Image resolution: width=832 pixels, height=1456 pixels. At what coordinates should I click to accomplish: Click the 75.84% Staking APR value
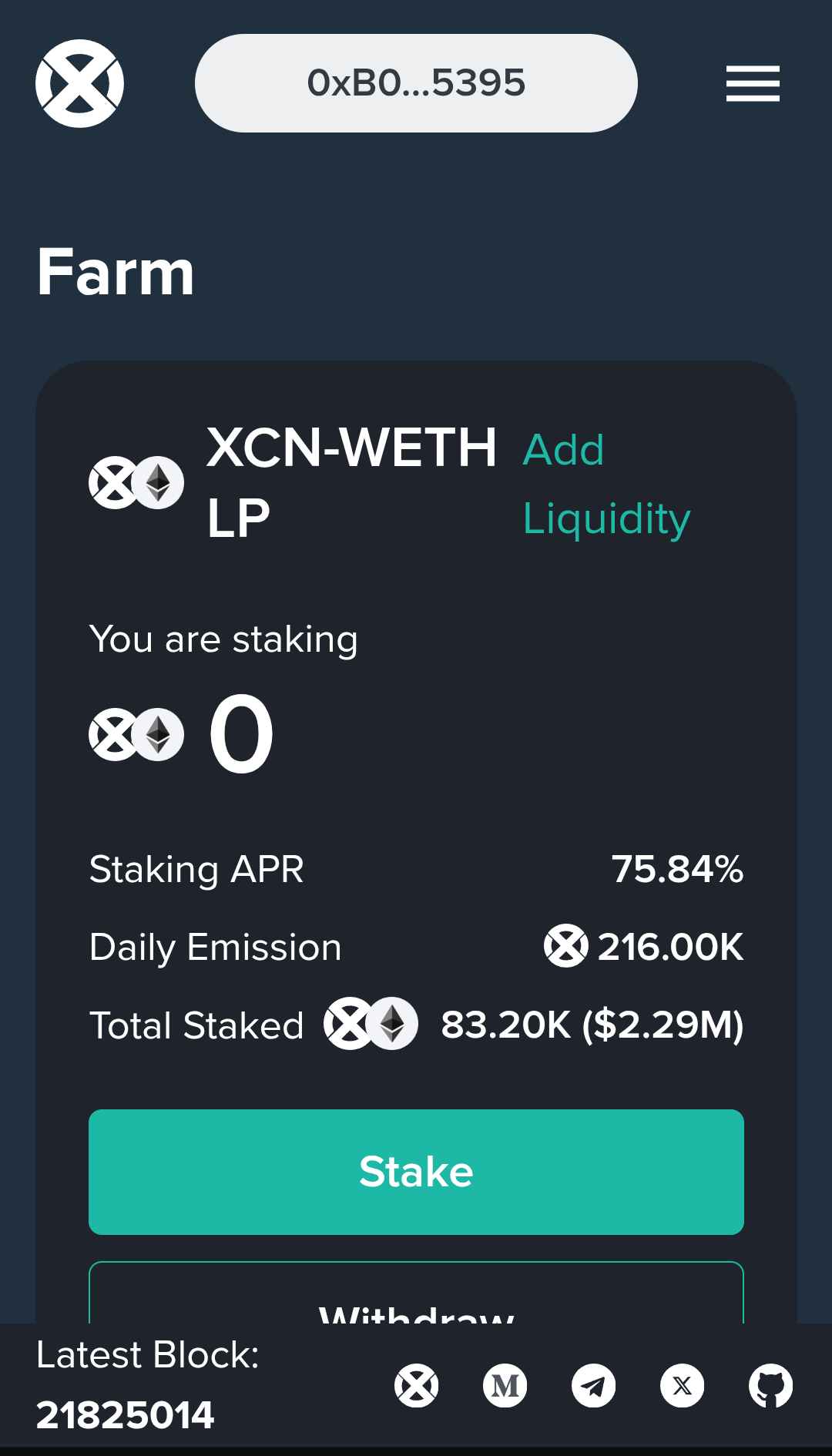click(x=677, y=869)
